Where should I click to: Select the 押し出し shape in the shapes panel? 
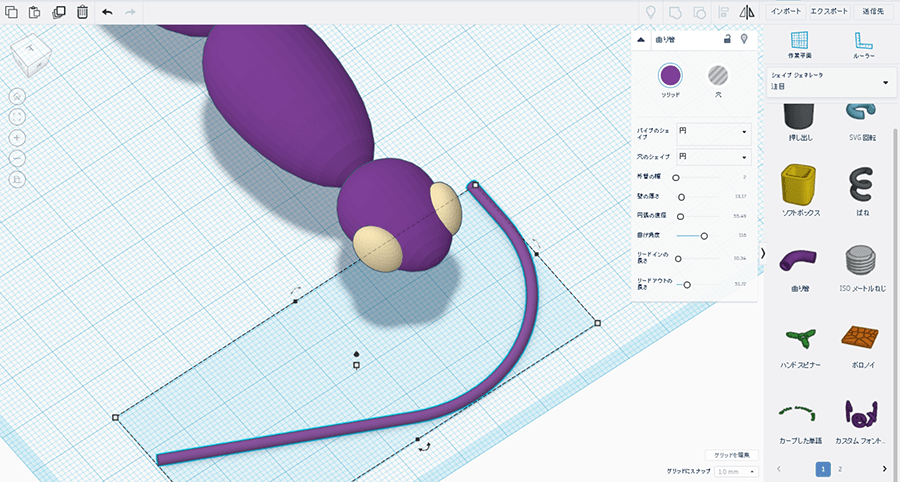pyautogui.click(x=800, y=123)
